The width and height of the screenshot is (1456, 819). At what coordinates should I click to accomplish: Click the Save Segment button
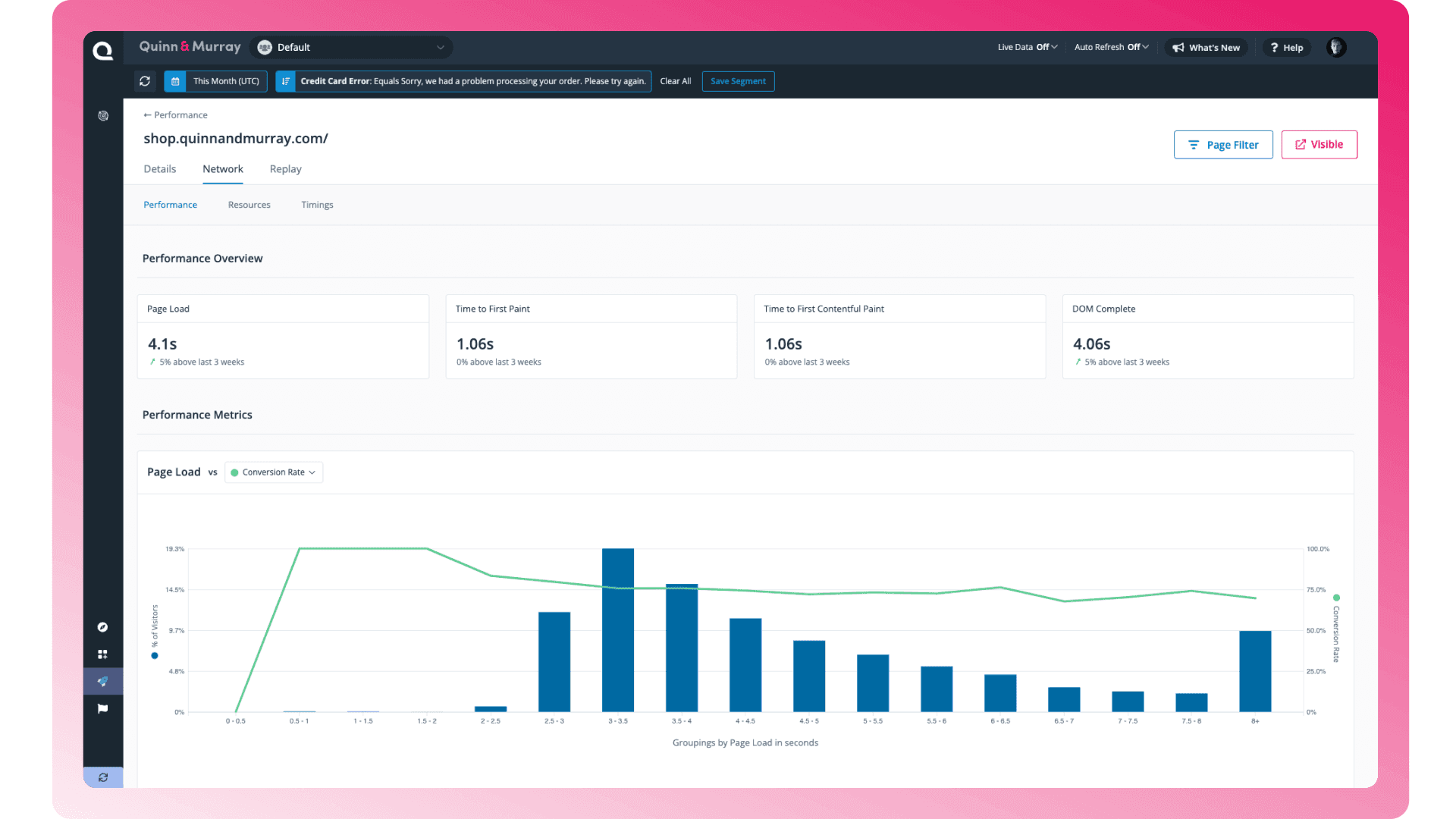(x=738, y=81)
